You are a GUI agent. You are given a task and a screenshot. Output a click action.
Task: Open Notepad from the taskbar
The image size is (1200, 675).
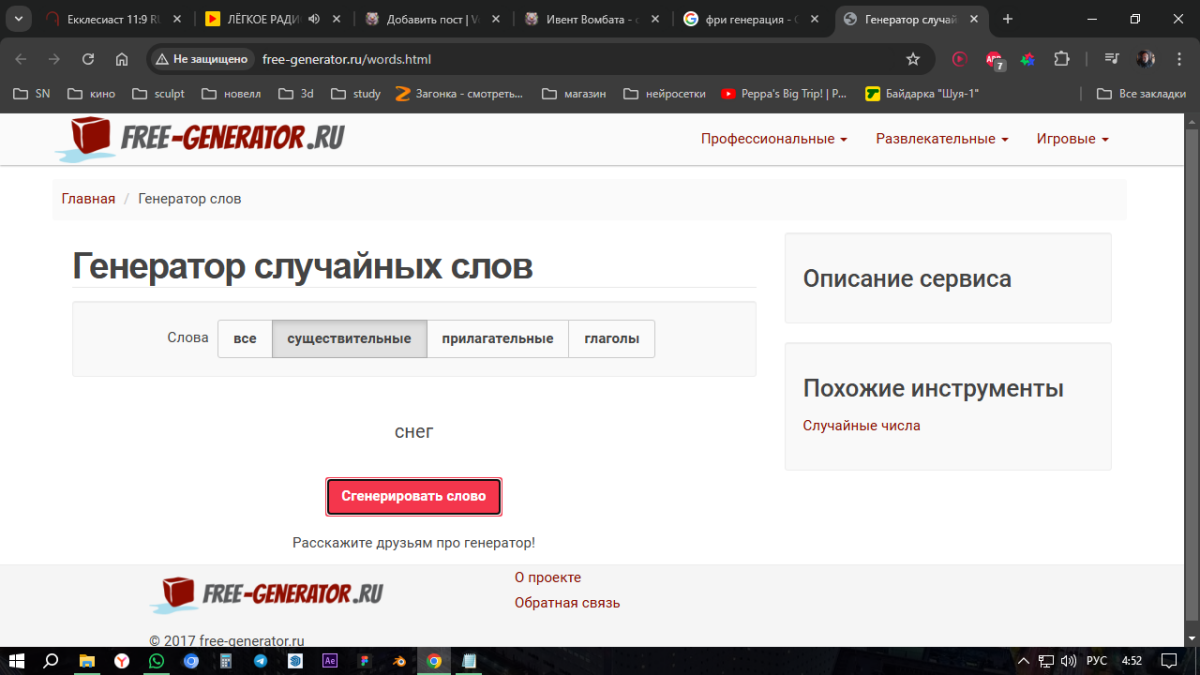coord(468,661)
